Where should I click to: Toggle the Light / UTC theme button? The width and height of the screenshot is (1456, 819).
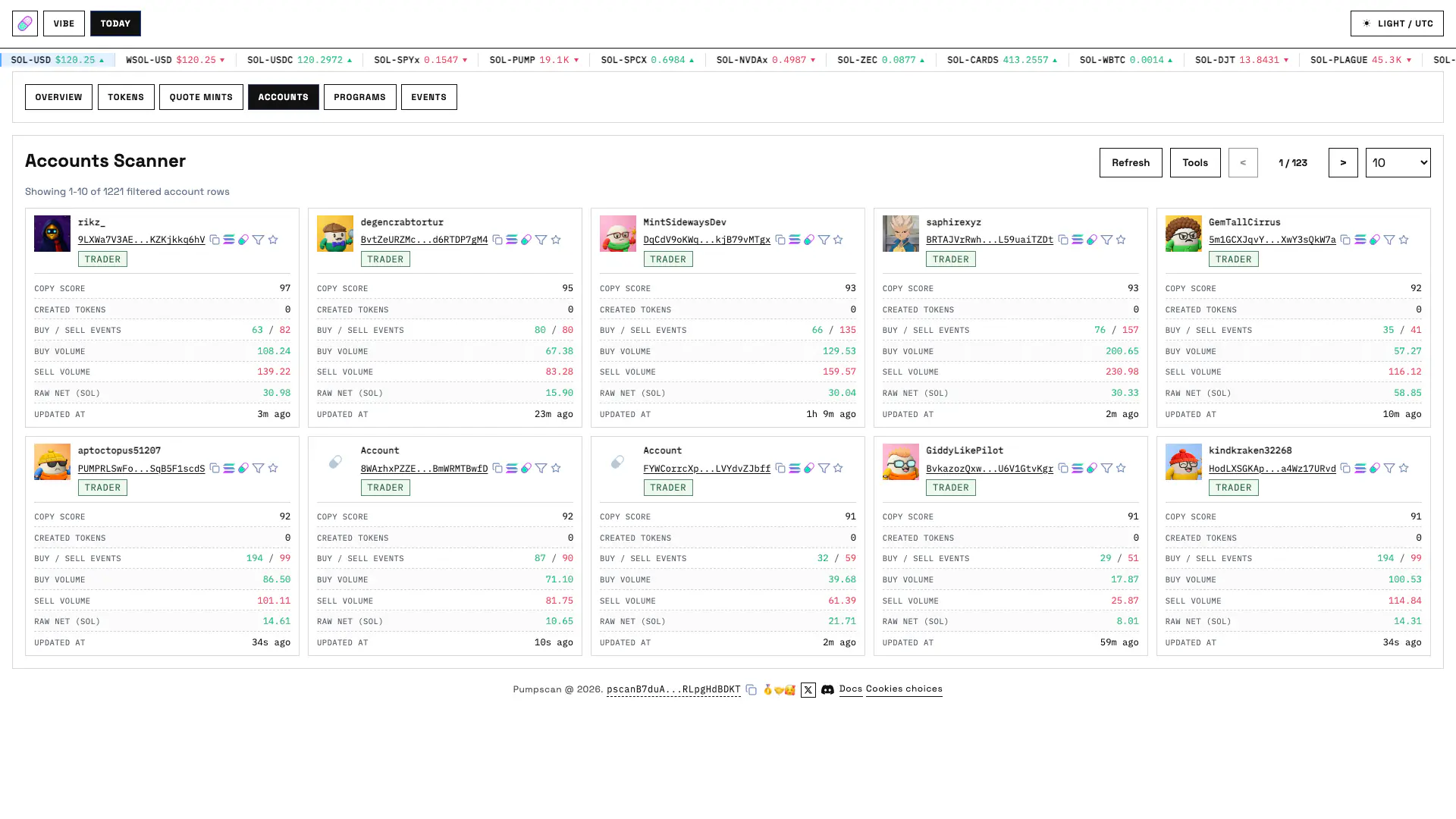[1397, 24]
